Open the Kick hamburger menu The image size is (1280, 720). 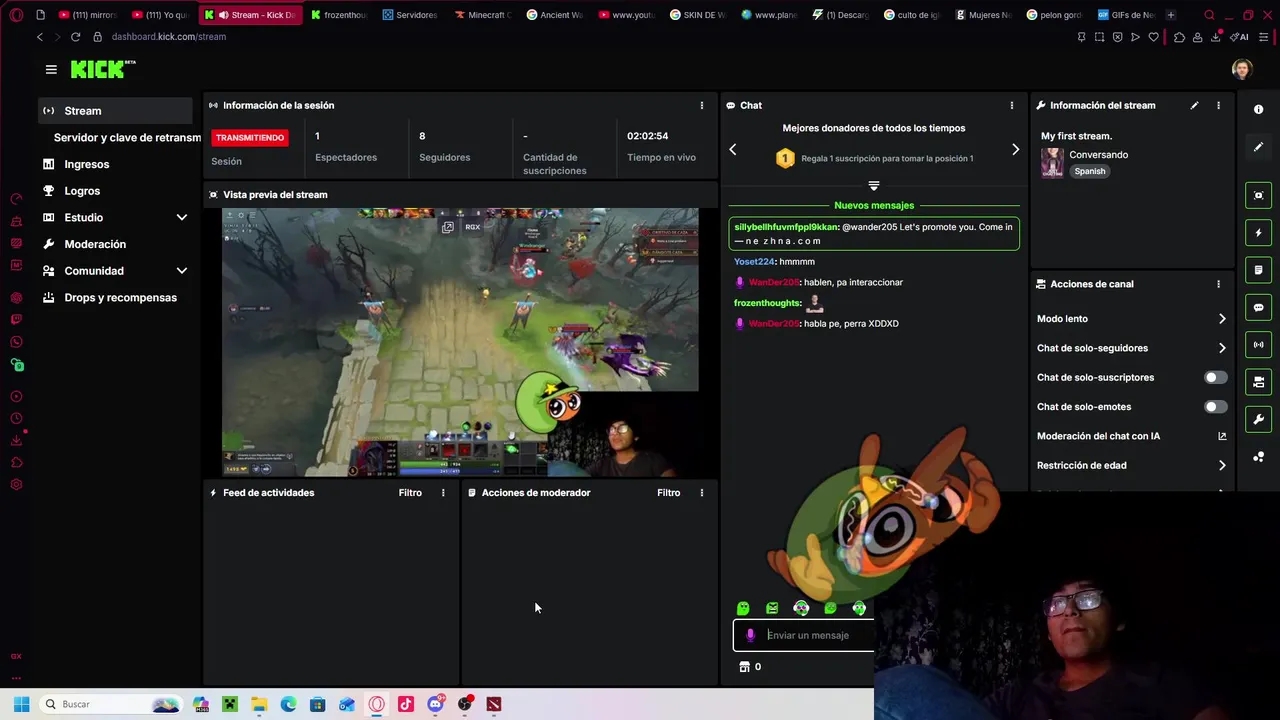pyautogui.click(x=51, y=69)
